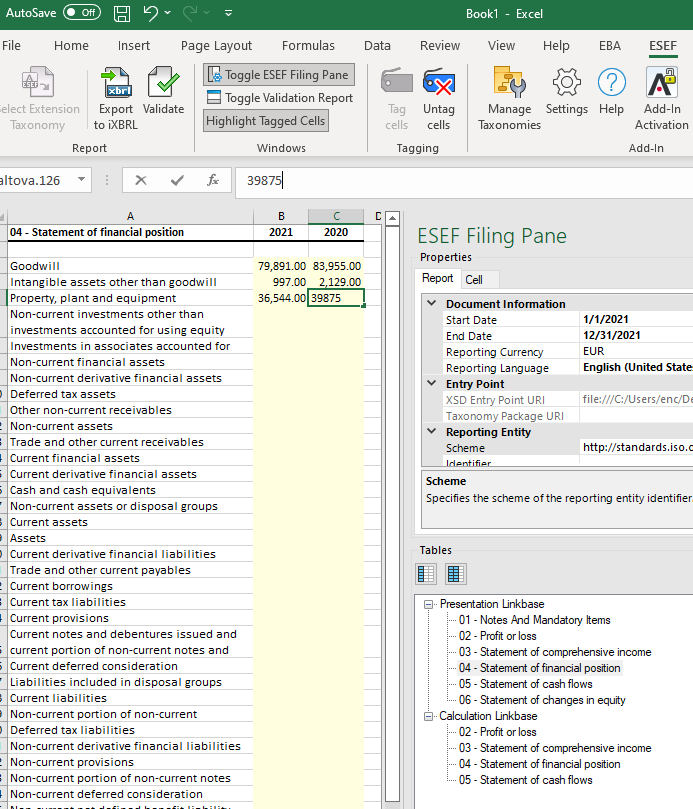Open the ESEF Settings gear

[567, 84]
